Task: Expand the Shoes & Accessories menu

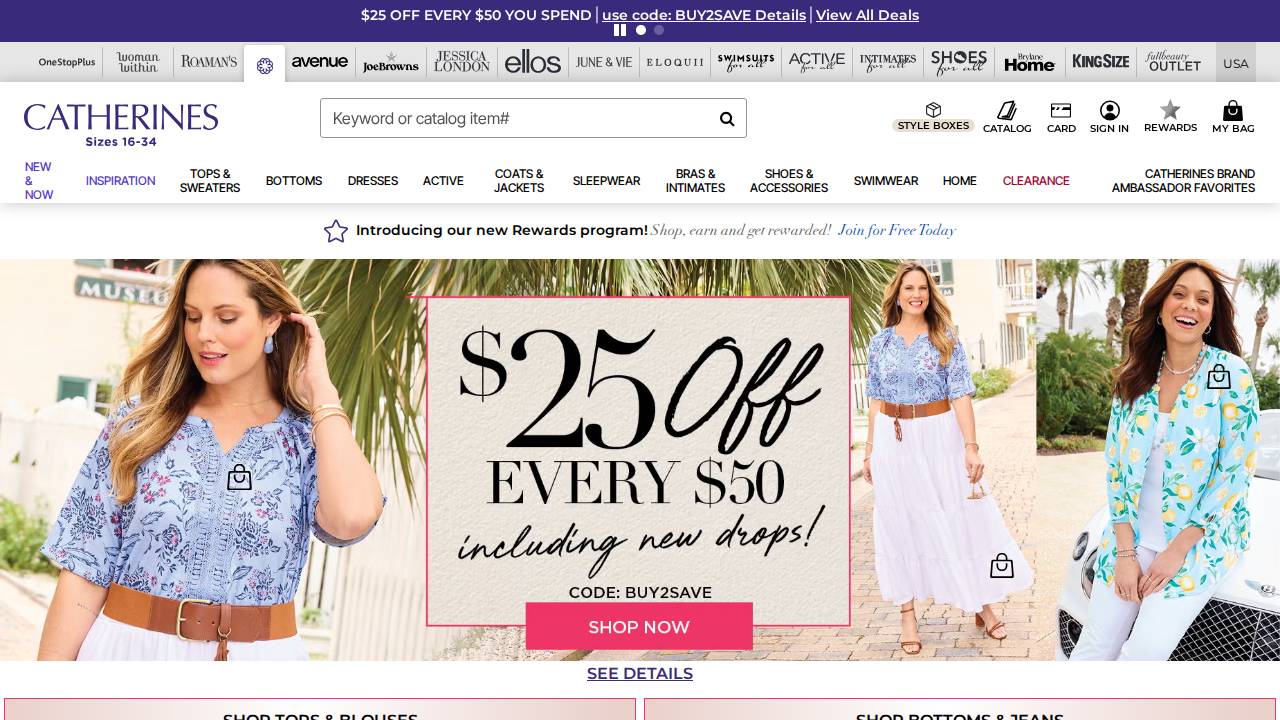Action: [789, 181]
